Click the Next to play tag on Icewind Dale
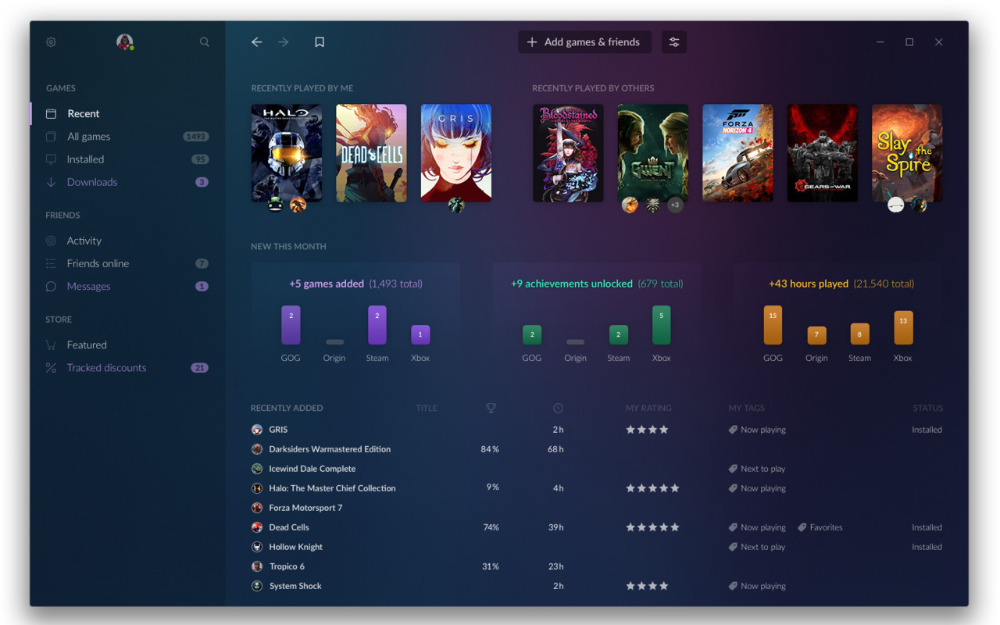 [x=757, y=469]
